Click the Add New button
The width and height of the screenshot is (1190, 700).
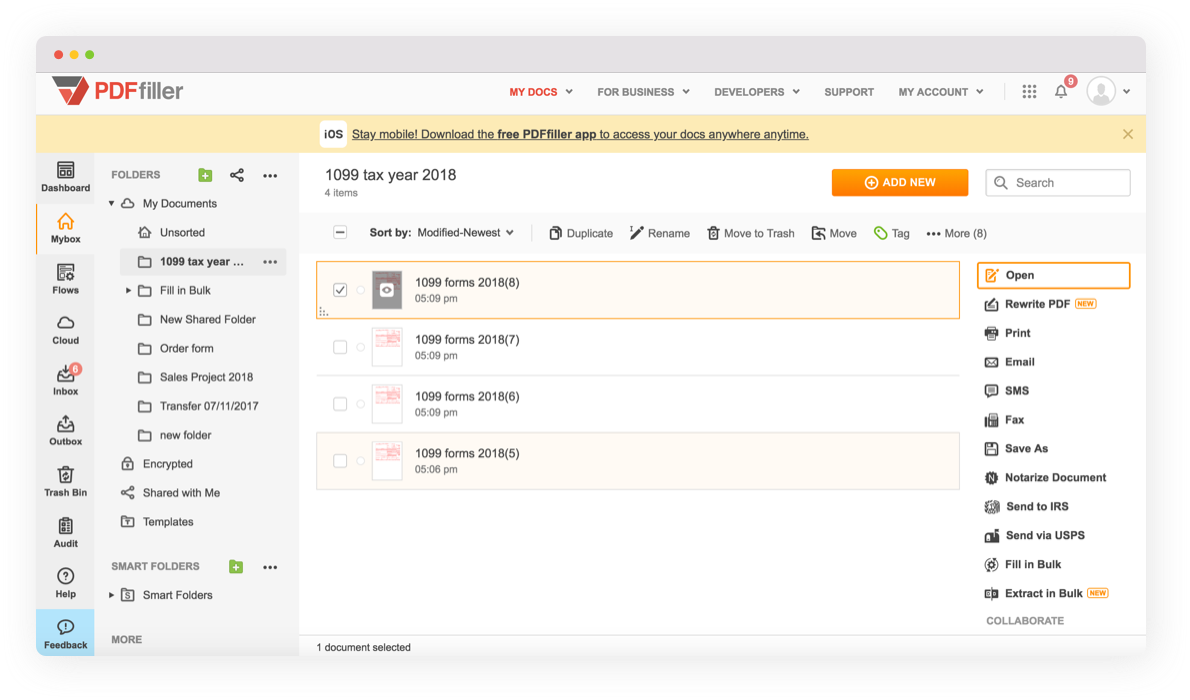[899, 182]
